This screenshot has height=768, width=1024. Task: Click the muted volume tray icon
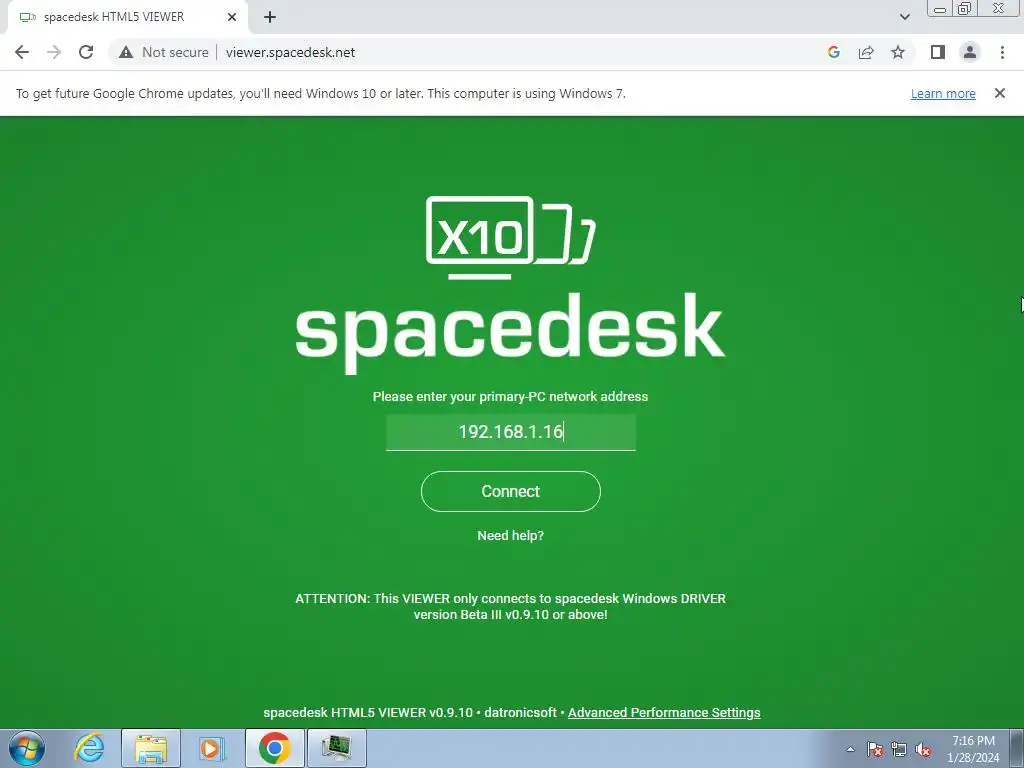click(923, 749)
